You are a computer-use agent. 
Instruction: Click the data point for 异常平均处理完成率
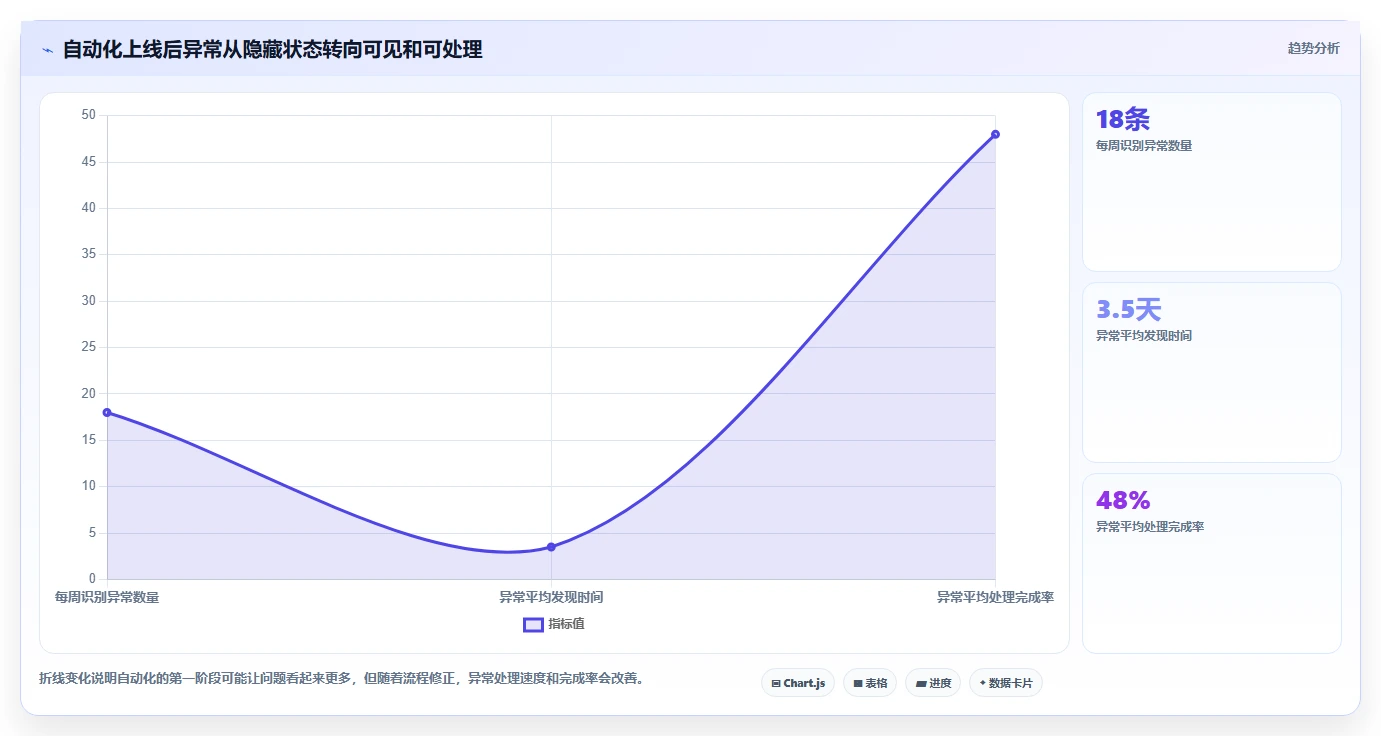point(995,134)
